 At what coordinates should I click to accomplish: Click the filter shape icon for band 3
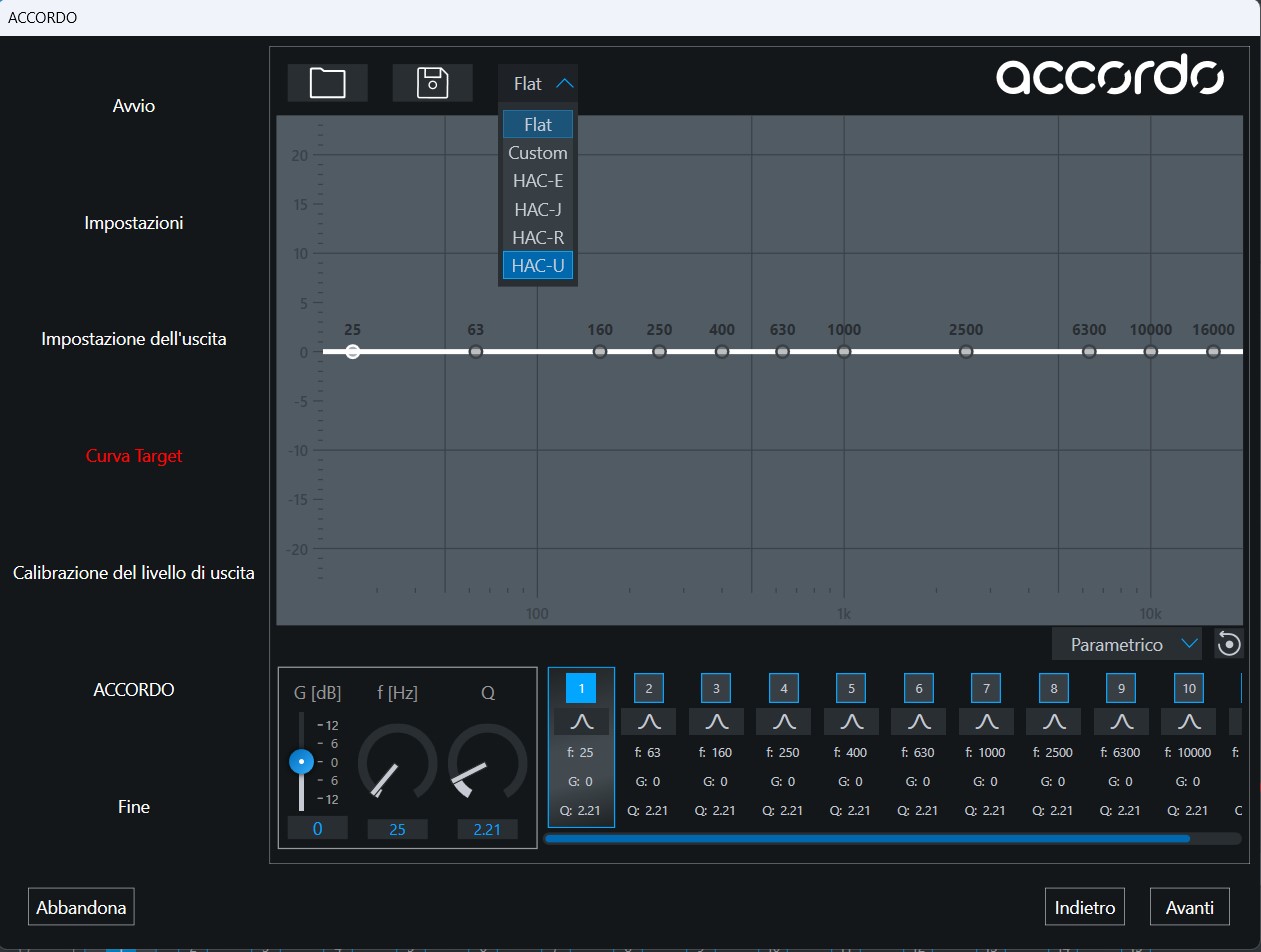[716, 721]
